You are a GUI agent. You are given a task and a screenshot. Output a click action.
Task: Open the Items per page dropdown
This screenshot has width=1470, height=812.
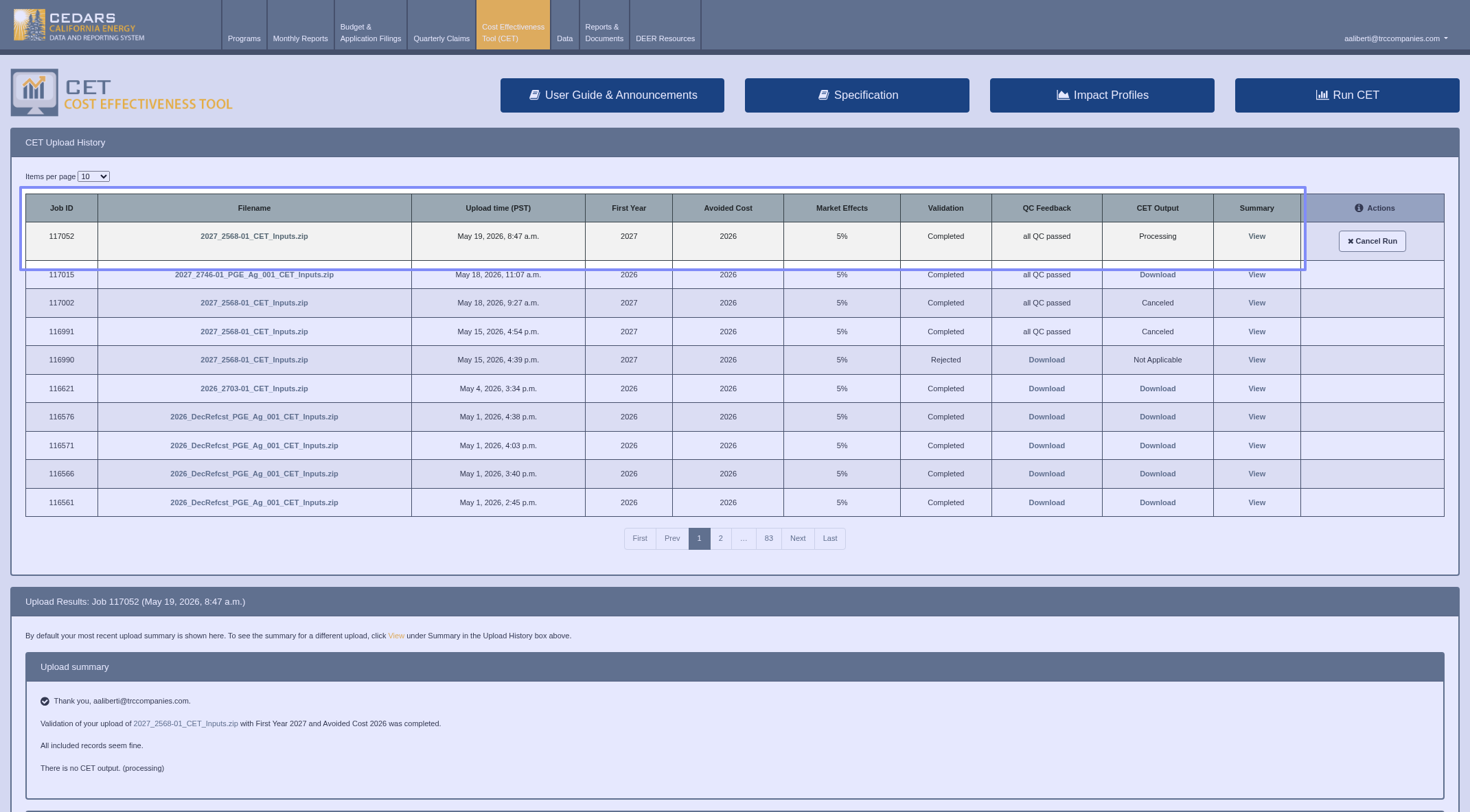coord(93,176)
